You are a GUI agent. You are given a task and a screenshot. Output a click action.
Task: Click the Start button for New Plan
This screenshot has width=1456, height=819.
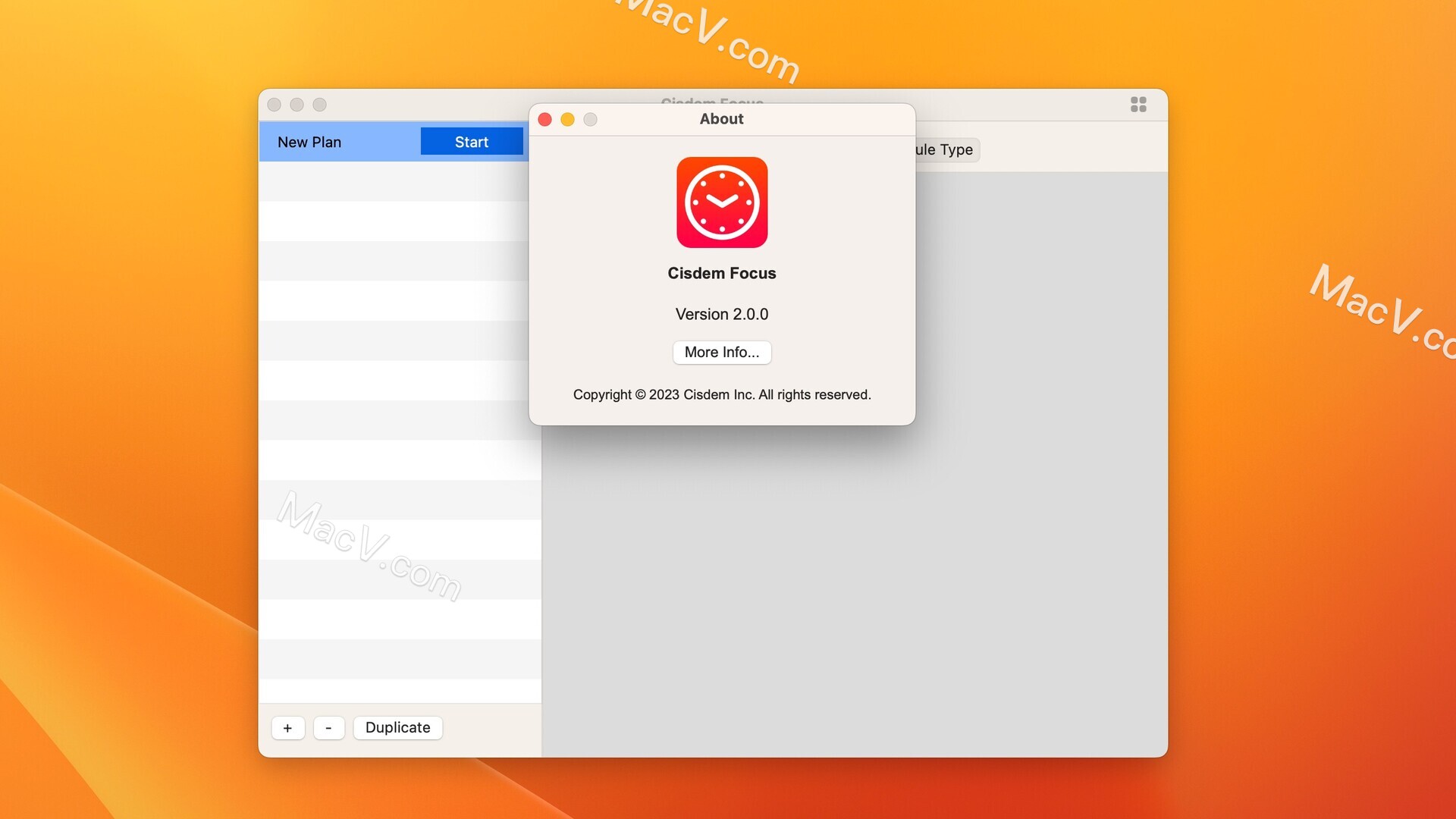[x=472, y=142]
